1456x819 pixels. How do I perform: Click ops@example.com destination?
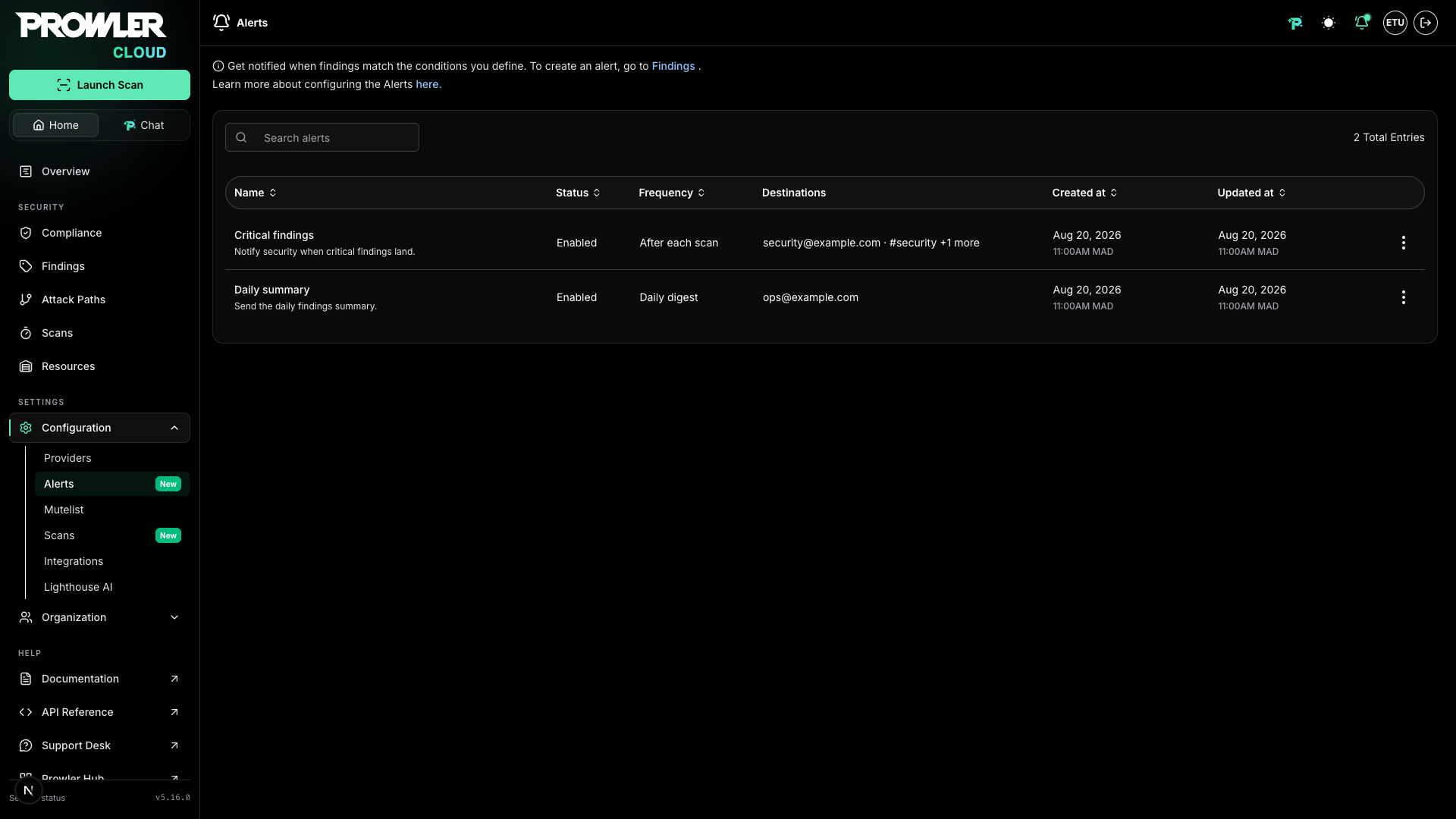tap(810, 297)
